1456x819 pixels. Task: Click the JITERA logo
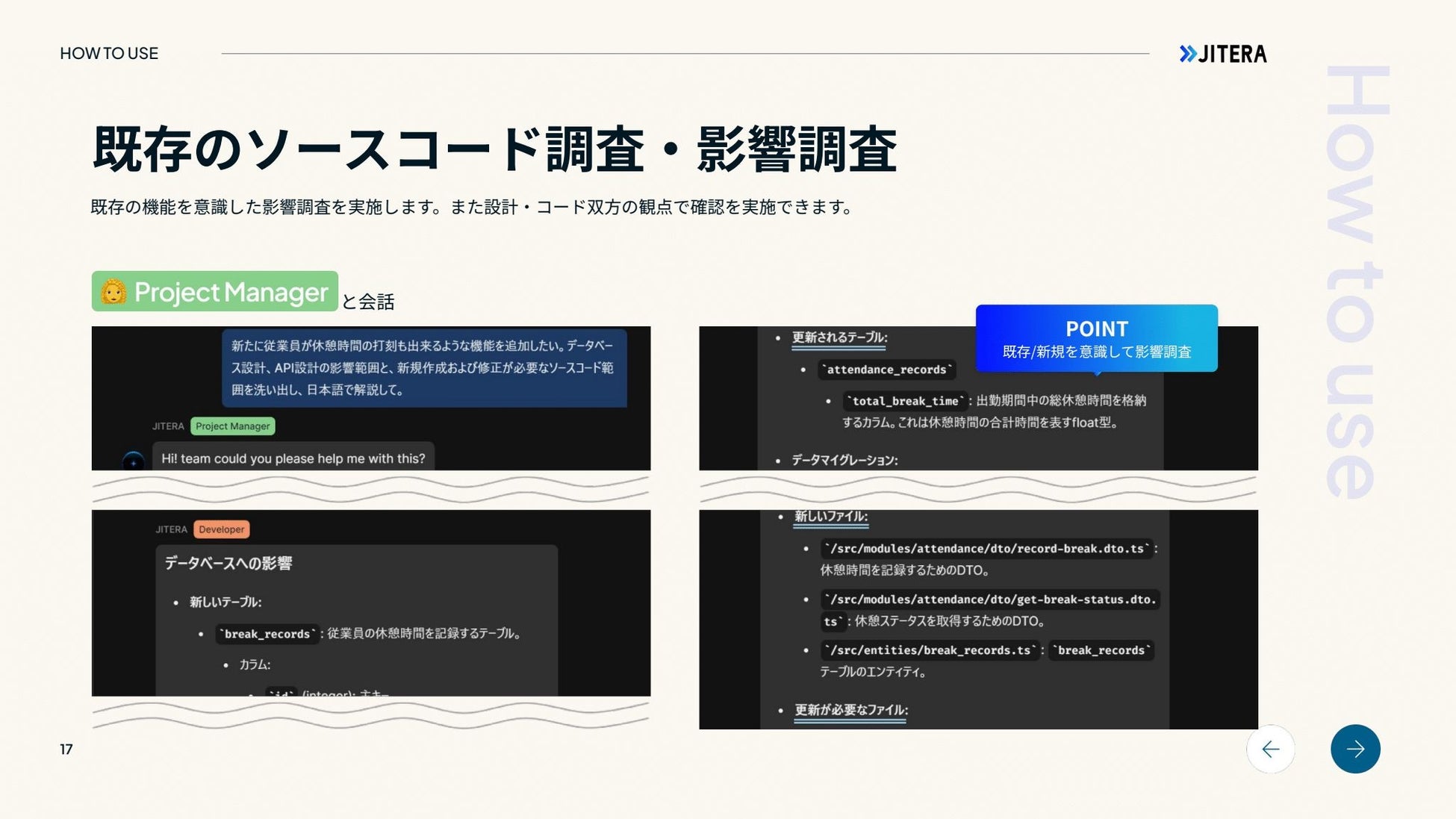(x=1223, y=54)
